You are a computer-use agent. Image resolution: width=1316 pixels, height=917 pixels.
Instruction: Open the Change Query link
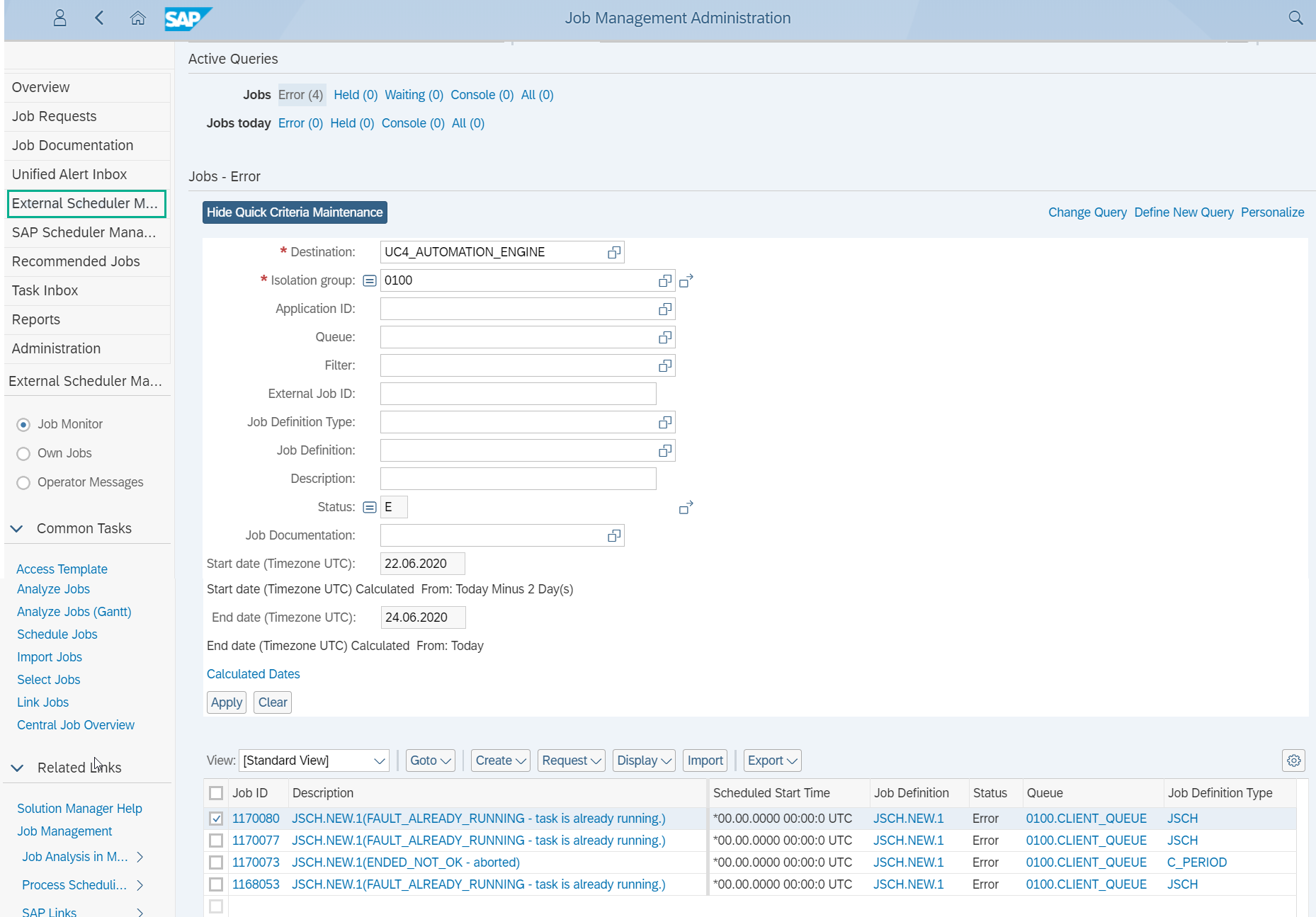point(1087,212)
